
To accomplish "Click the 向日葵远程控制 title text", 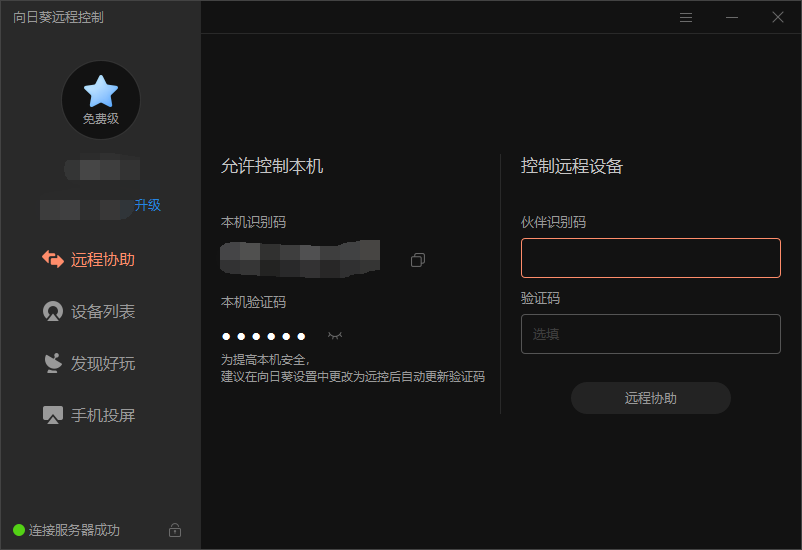I will point(58,17).
